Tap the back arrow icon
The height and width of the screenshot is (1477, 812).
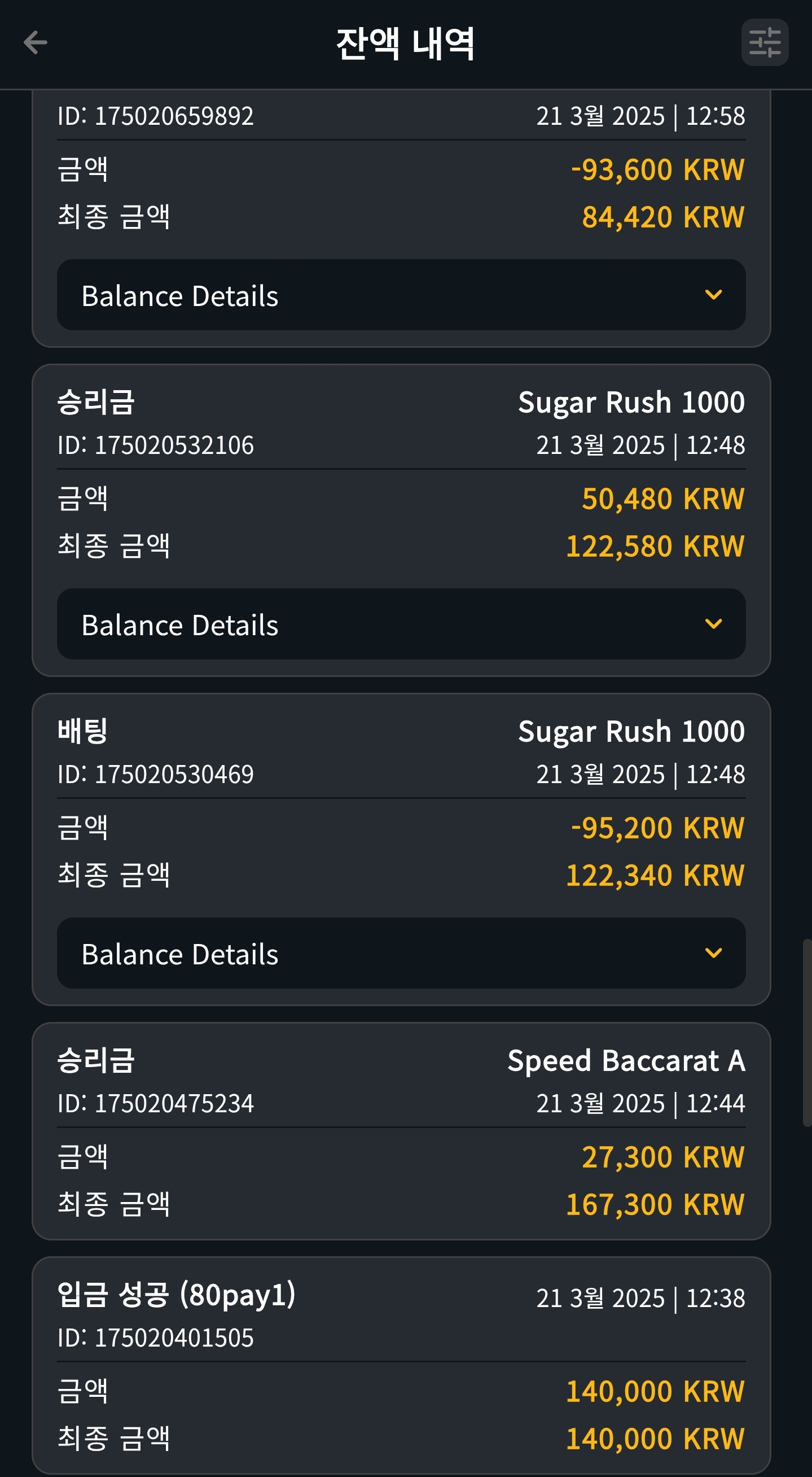click(36, 42)
